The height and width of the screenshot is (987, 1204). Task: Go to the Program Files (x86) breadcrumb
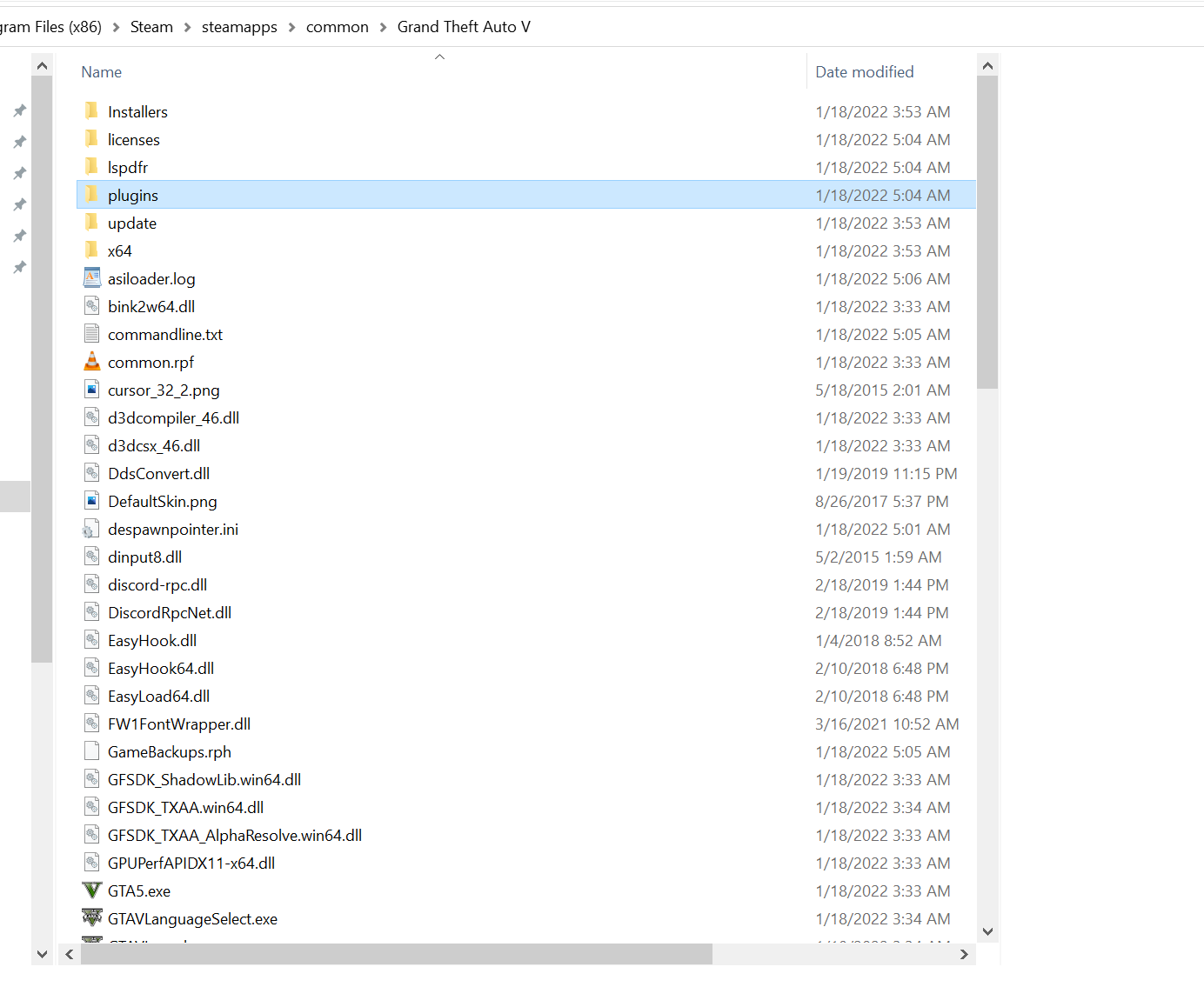51,27
